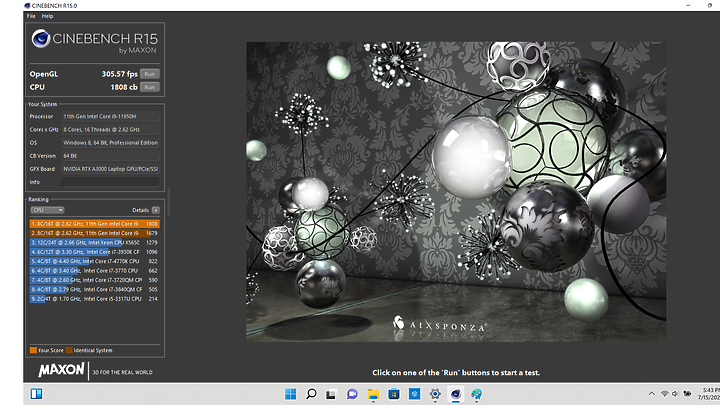Open Microsoft Store from the taskbar
This screenshot has height=405, width=720.
[x=394, y=394]
